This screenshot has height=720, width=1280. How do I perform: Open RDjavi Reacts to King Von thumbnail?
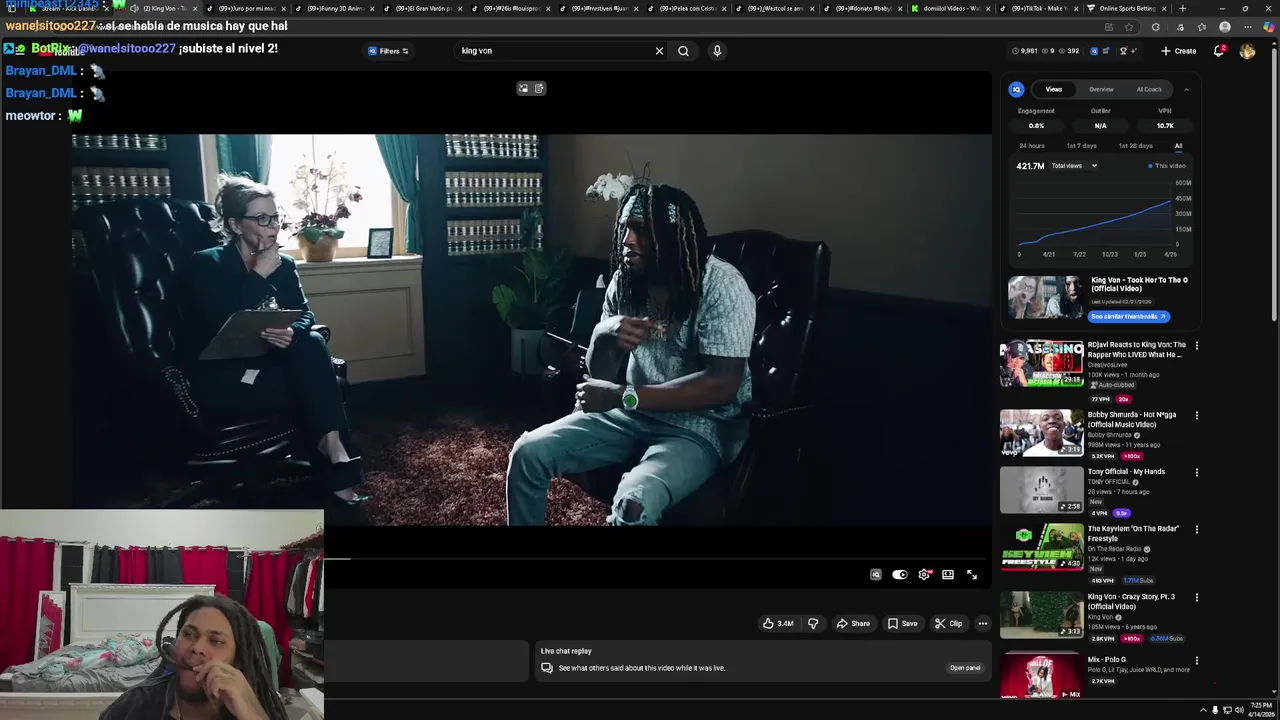tap(1041, 364)
